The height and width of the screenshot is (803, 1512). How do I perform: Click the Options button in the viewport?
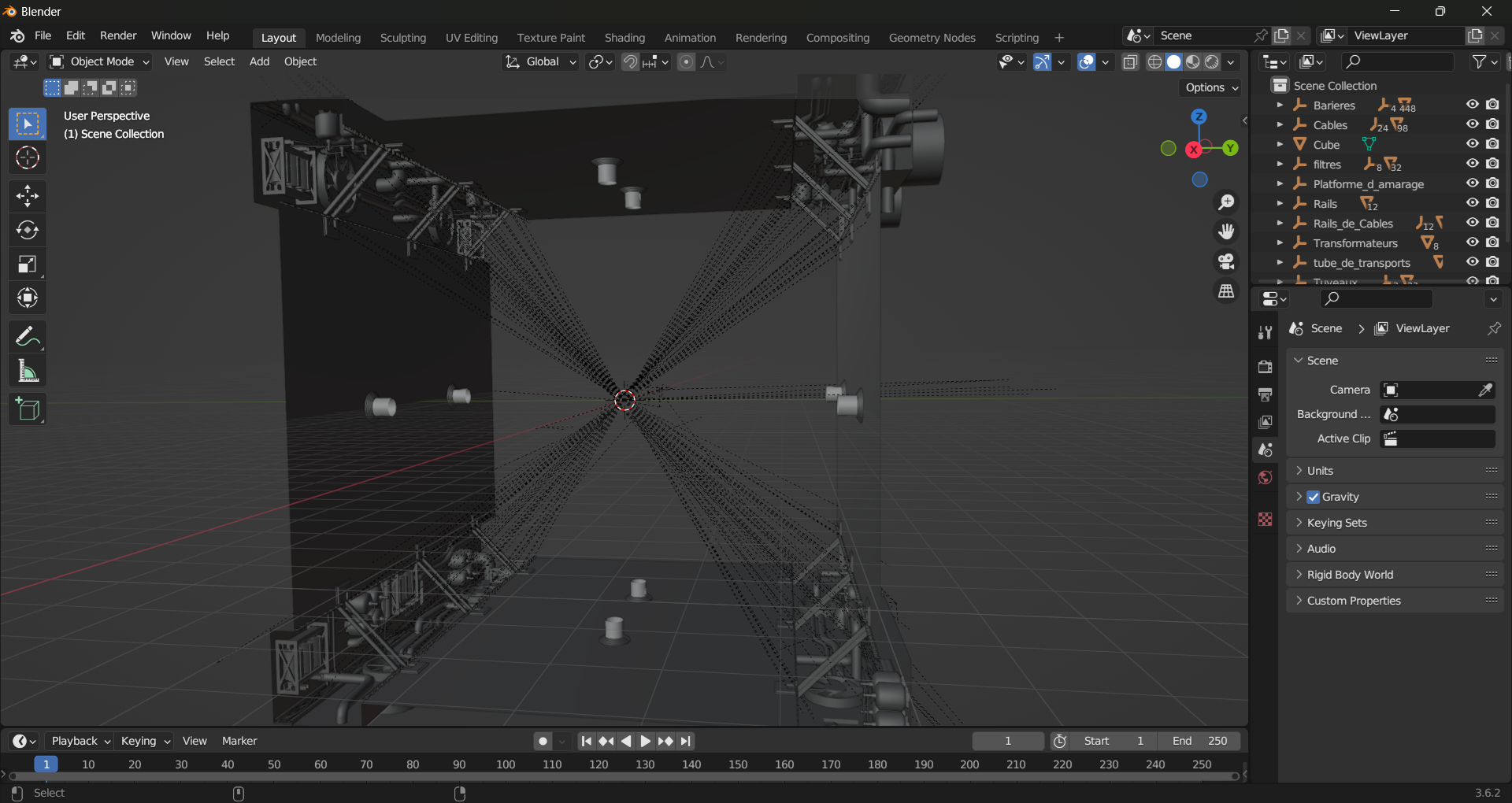1211,87
